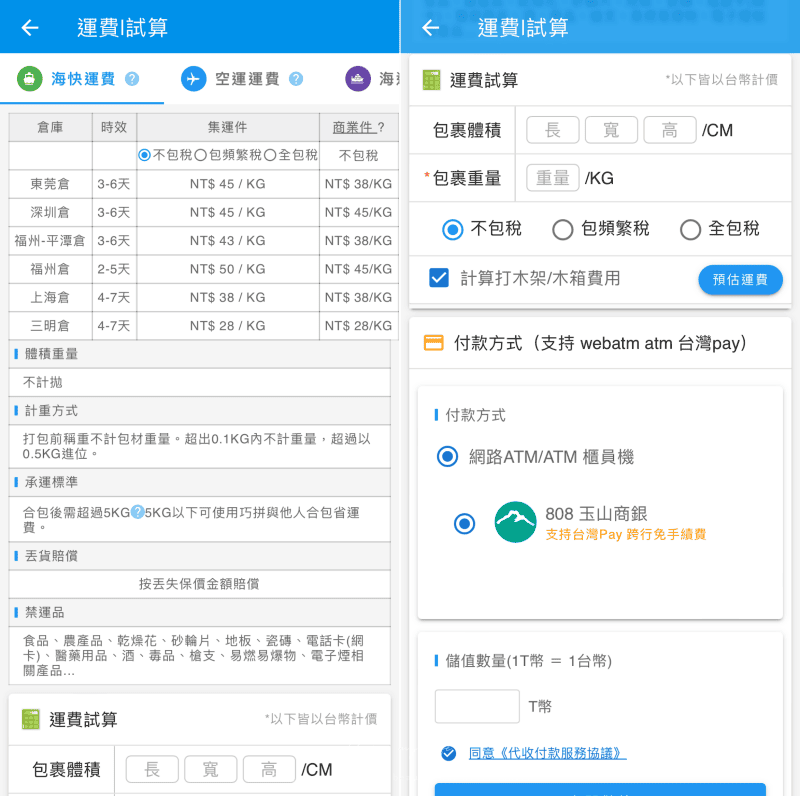The image size is (800, 796).
Task: Toggle 計算打木架/木箱費用 checkbox
Action: pyautogui.click(x=439, y=278)
